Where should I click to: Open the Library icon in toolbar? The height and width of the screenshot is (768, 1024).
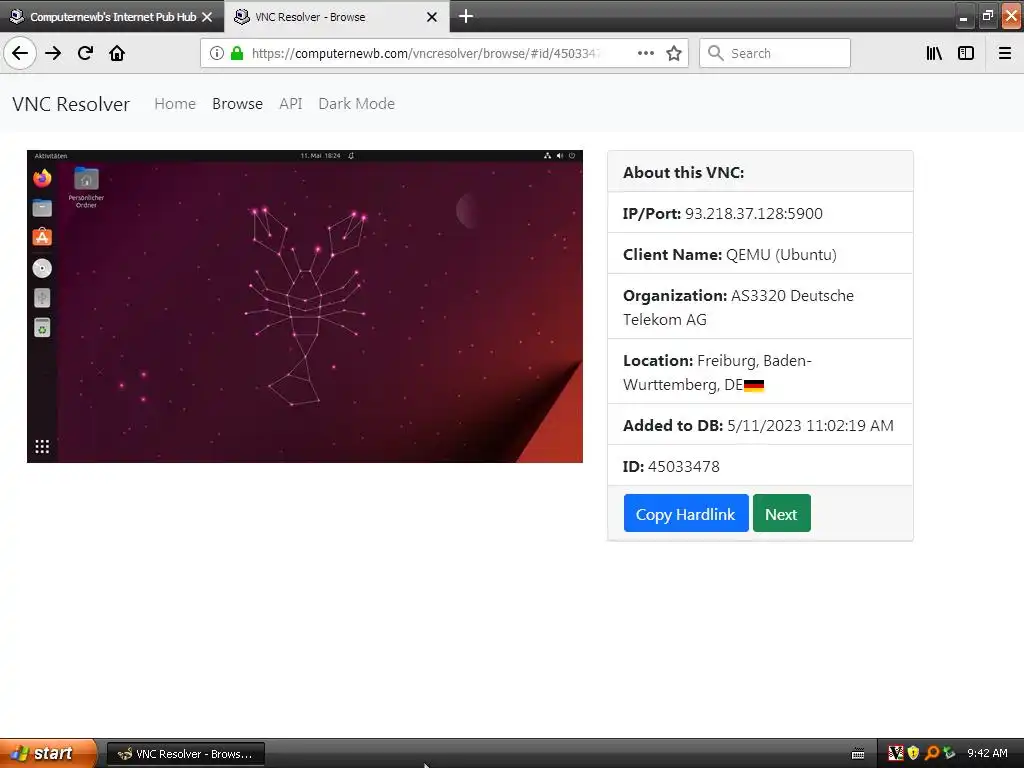tap(934, 53)
